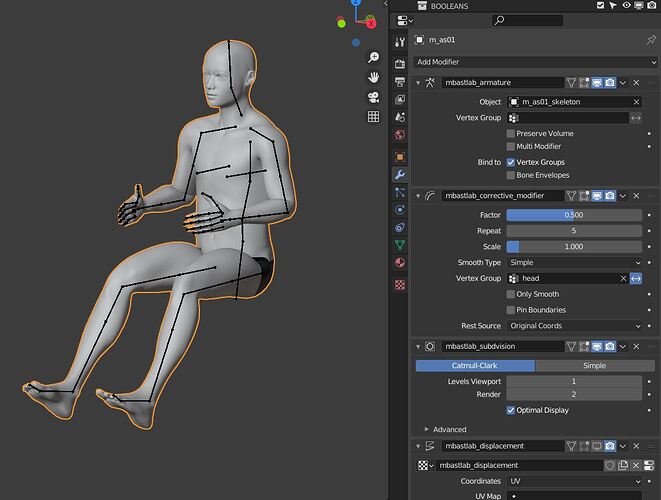The height and width of the screenshot is (500, 661).
Task: Open Rest Source Original Coords dropdown
Action: (x=574, y=326)
